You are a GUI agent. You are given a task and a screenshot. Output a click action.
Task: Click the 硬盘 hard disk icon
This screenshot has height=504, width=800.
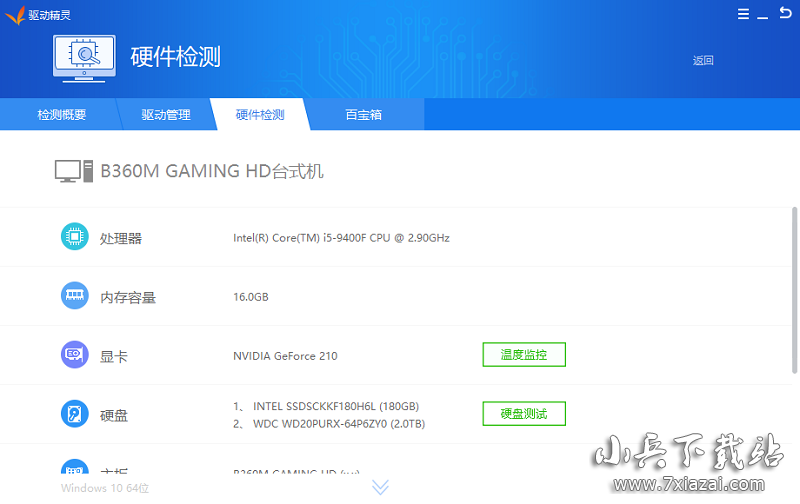[x=74, y=414]
